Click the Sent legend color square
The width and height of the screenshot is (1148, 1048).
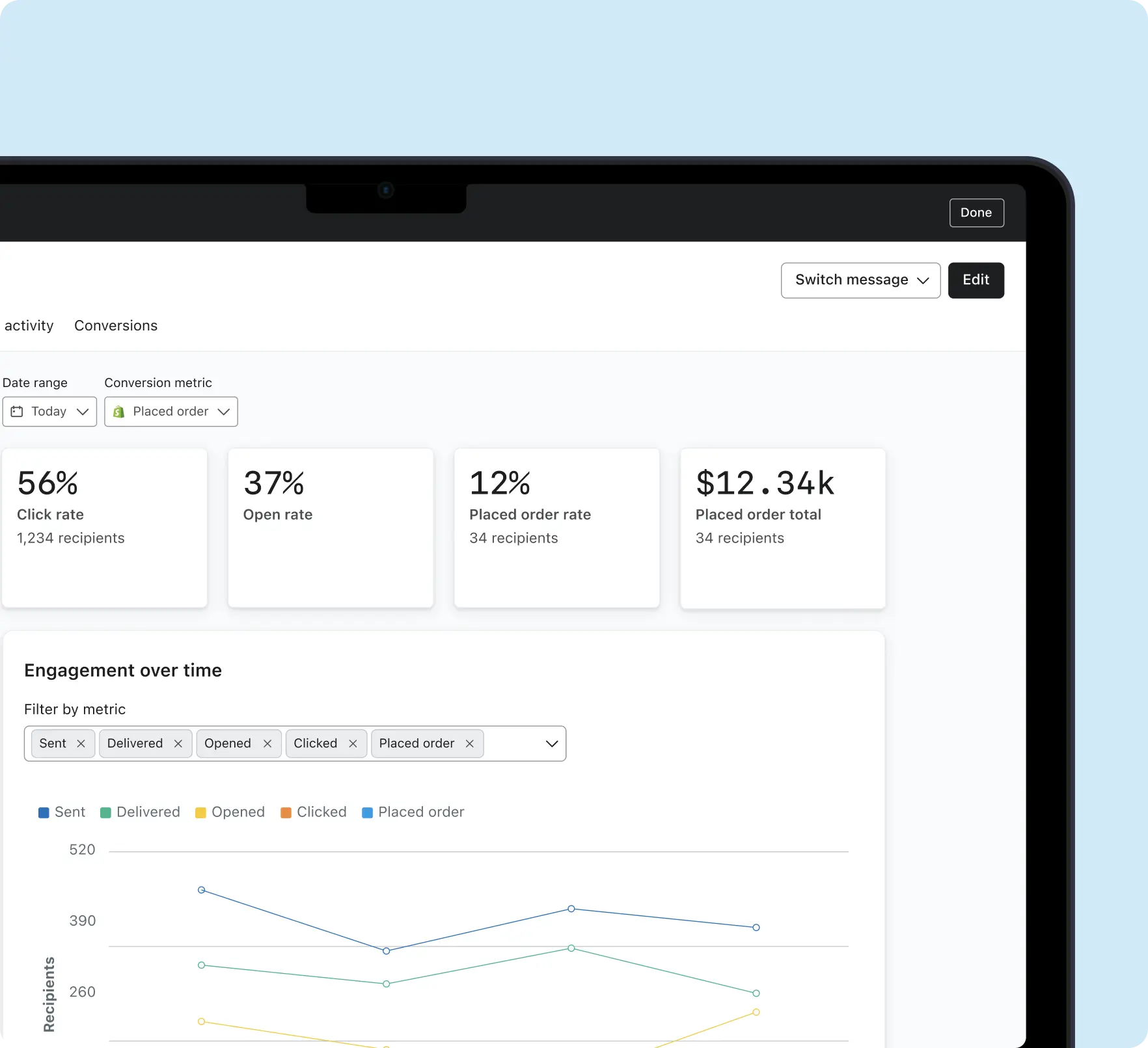44,813
